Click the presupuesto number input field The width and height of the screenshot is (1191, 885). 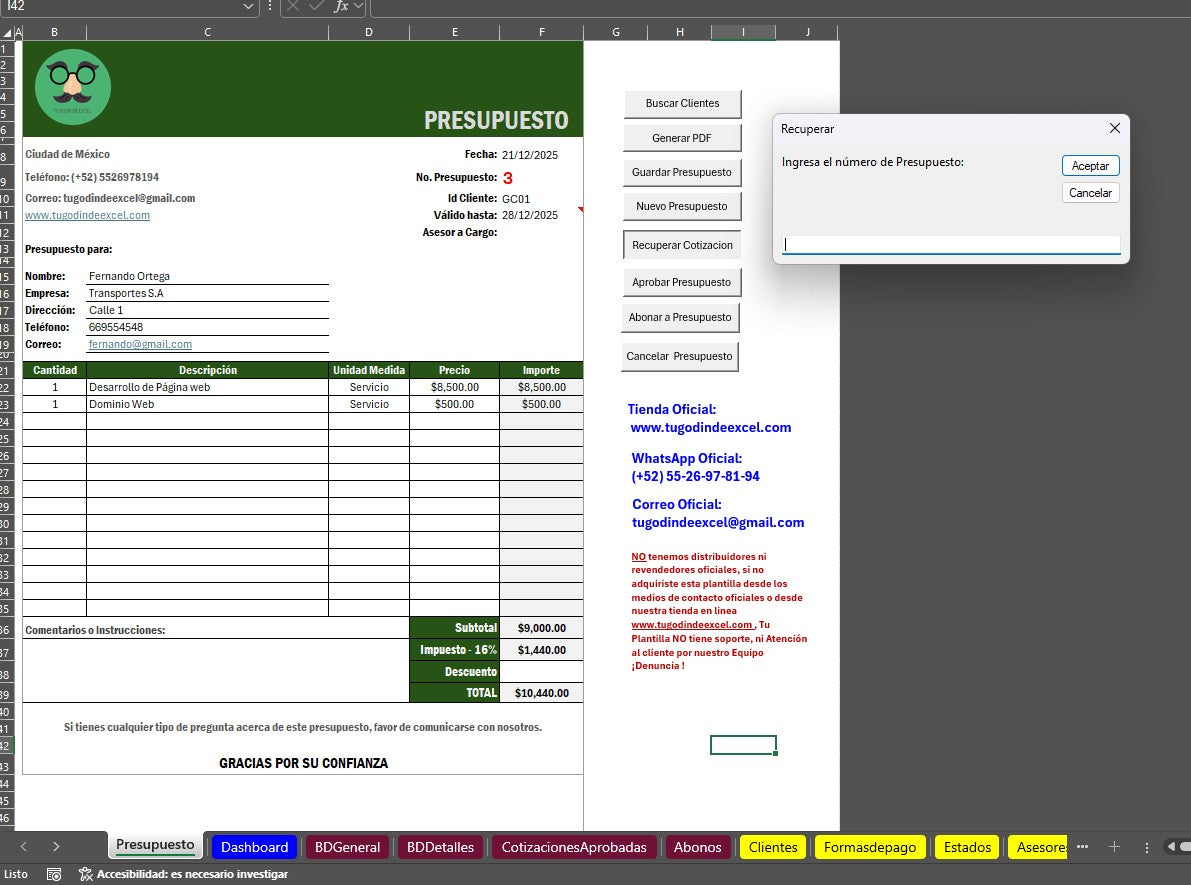(948, 244)
